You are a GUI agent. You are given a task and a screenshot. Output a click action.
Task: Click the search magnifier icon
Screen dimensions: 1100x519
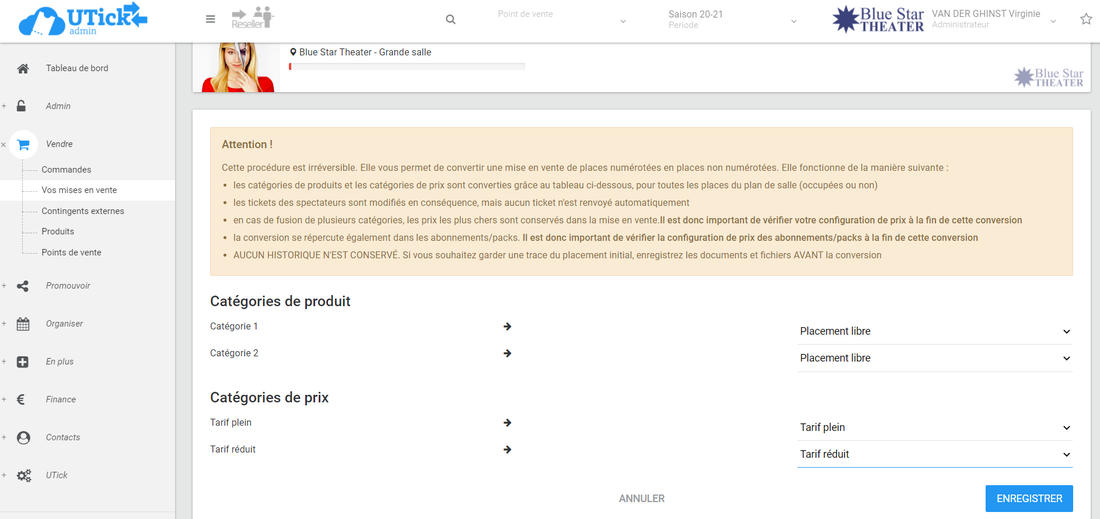450,20
